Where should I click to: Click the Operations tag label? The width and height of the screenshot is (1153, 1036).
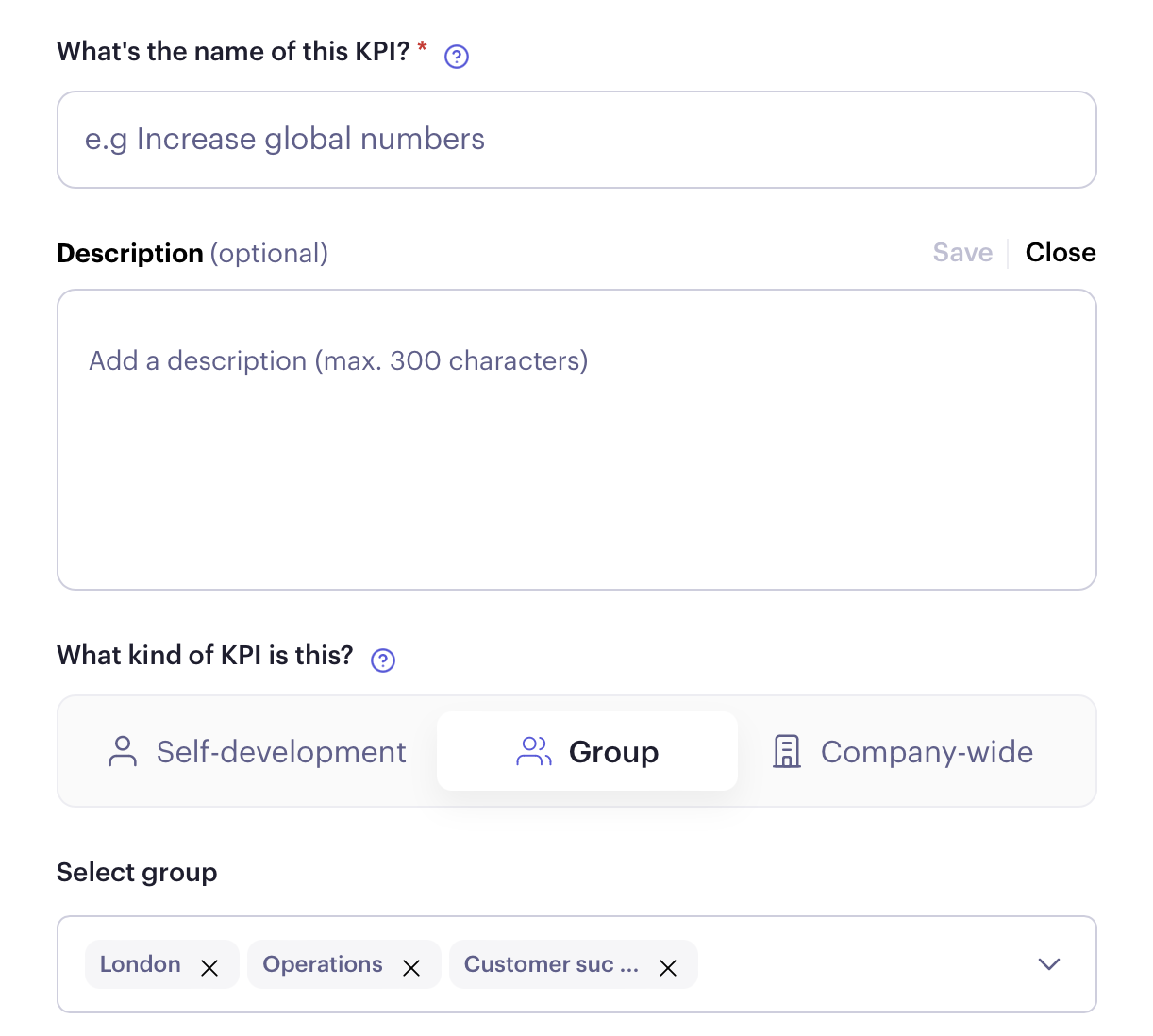click(323, 964)
